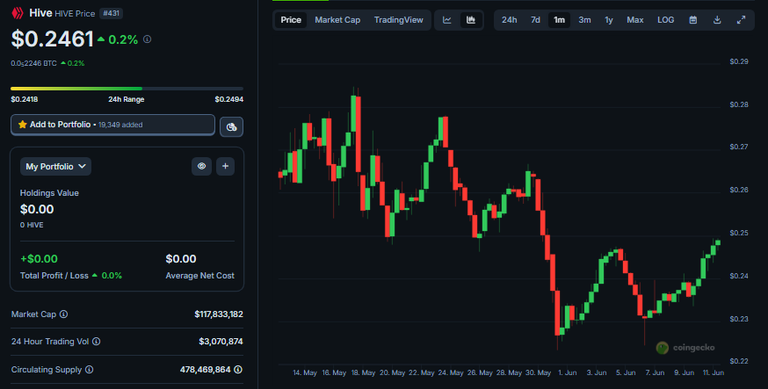Toggle LOG scale on the chart
Image resolution: width=768 pixels, height=389 pixels.
coord(666,20)
